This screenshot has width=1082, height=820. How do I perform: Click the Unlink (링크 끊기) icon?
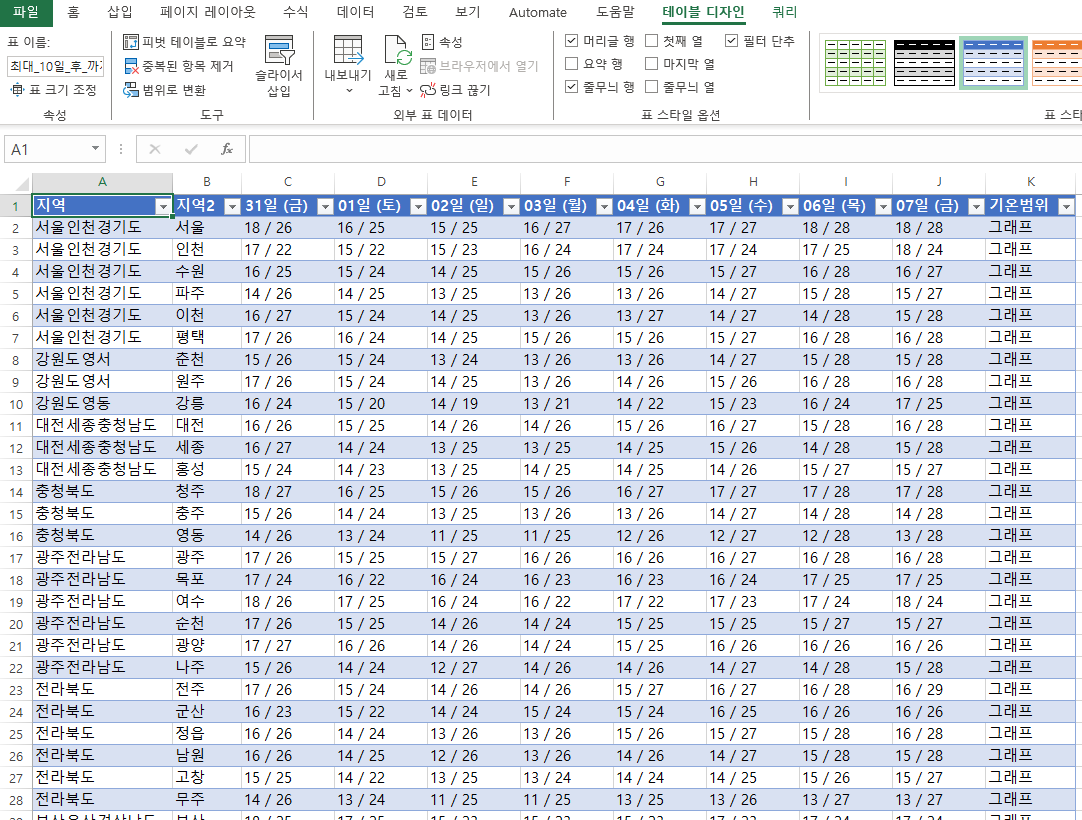428,90
